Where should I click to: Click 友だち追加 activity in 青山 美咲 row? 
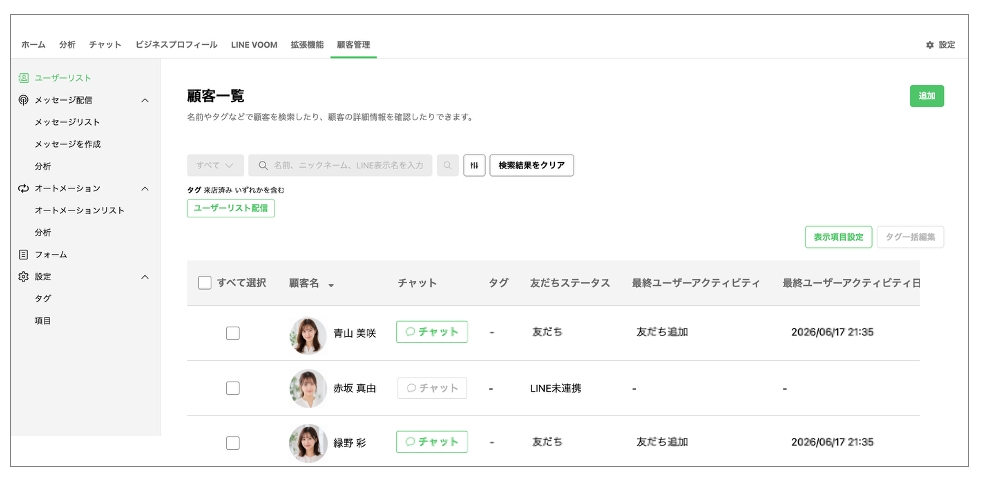(x=662, y=332)
